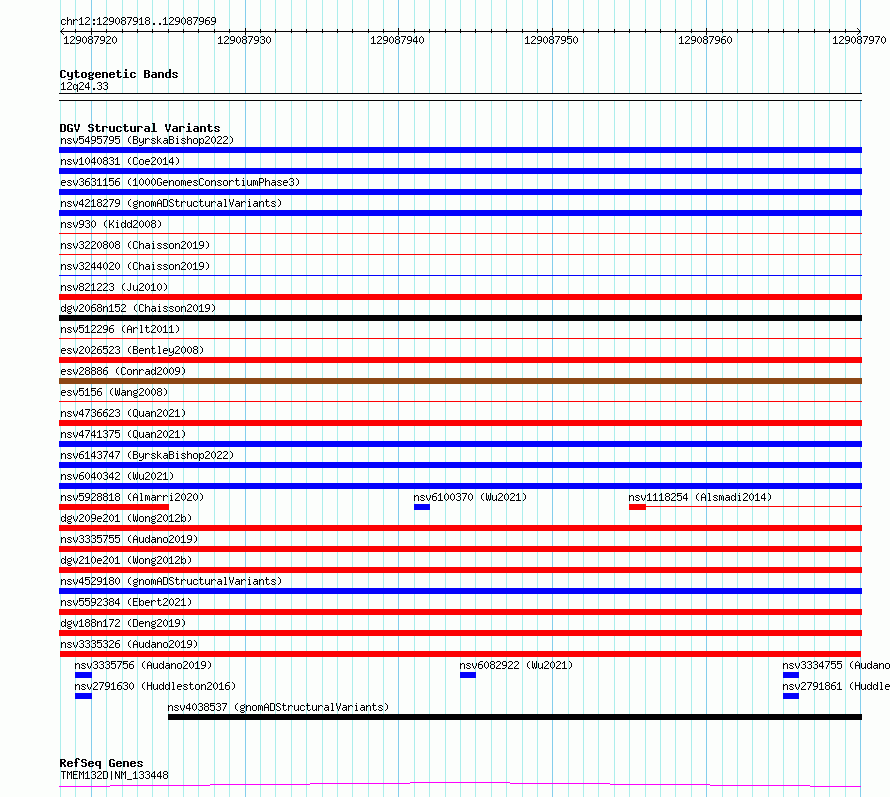Screen dimensions: 890x797
Task: Click ruler position 129087950
Action: coord(551,40)
